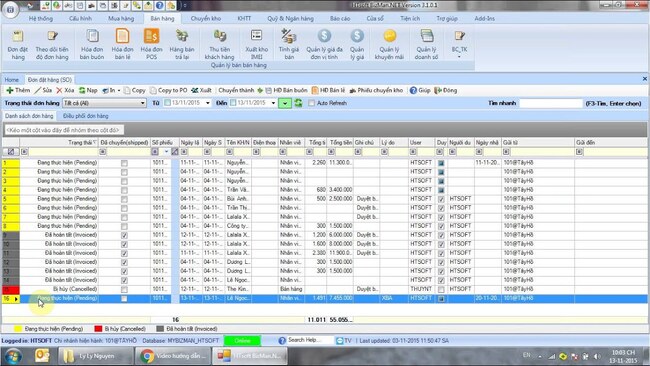Toggle Duyệt checkbox in row 15
The image size is (650, 366).
(441, 290)
